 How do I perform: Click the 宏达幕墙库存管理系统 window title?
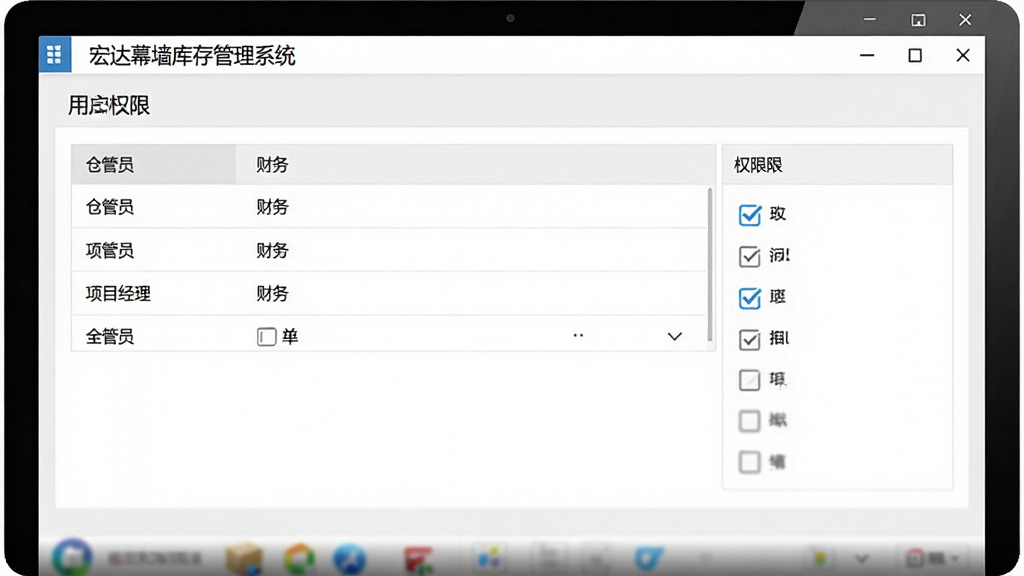click(x=192, y=56)
